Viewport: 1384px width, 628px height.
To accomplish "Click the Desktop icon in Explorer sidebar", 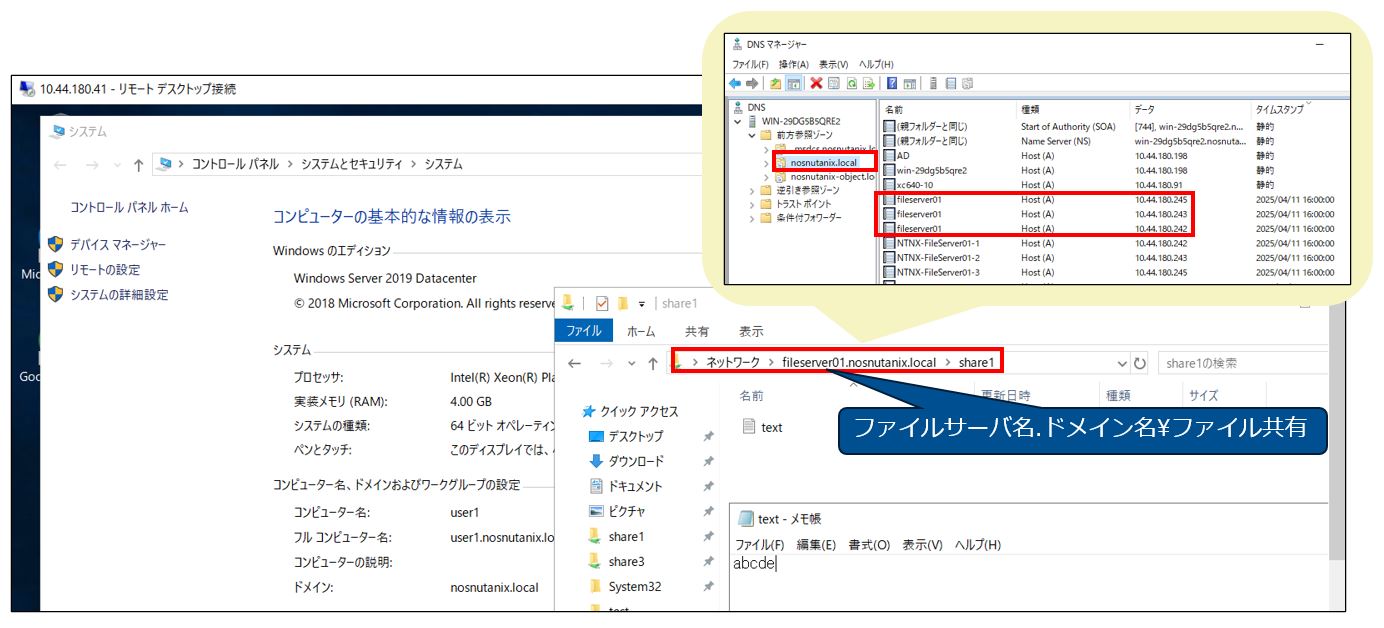I will point(596,436).
